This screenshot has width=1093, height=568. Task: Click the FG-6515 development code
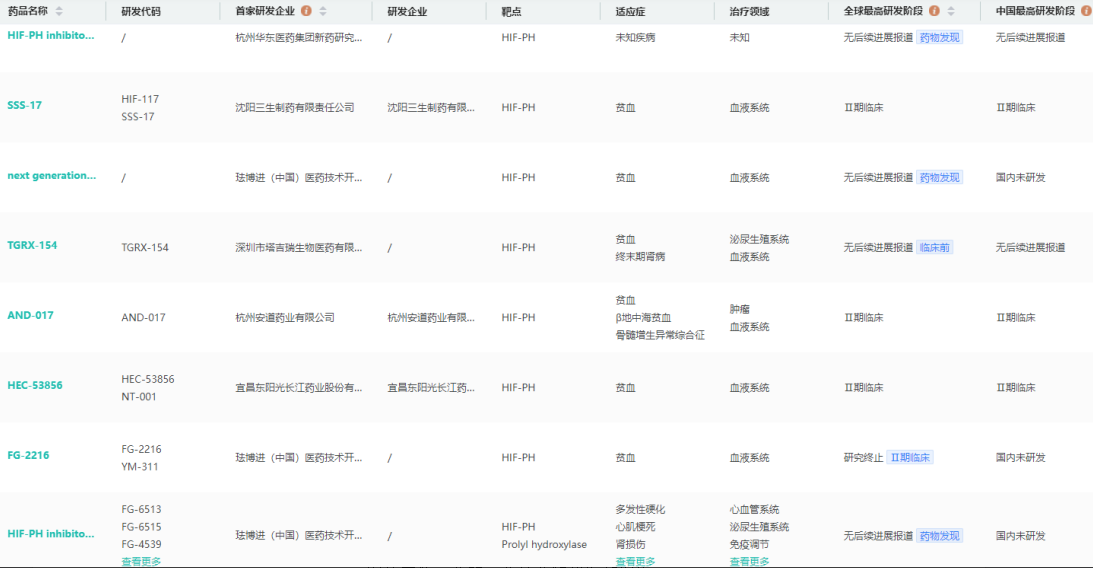click(x=141, y=527)
